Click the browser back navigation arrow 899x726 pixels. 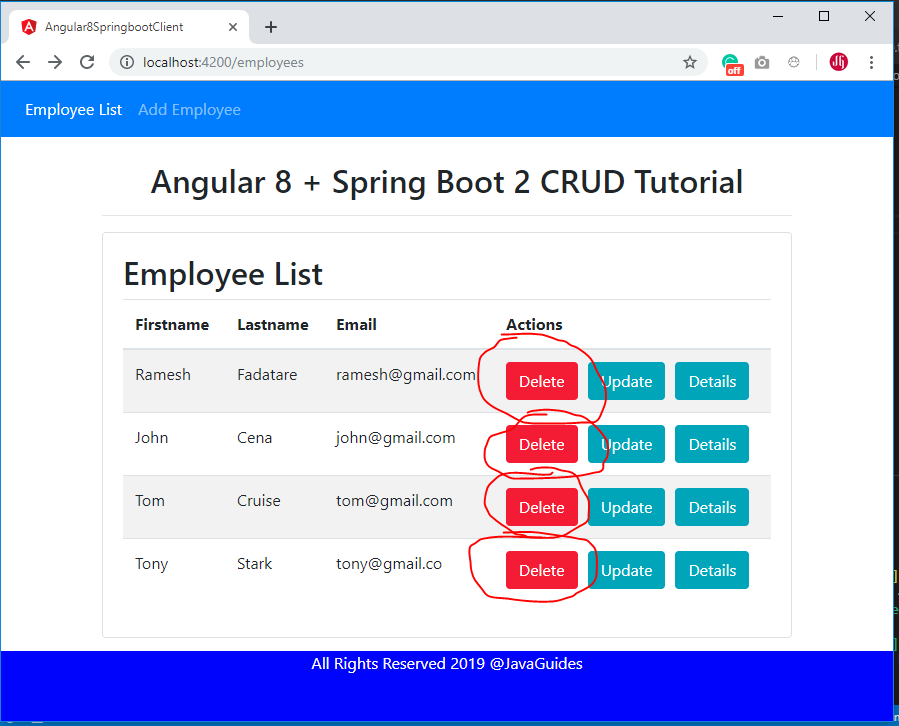22,62
